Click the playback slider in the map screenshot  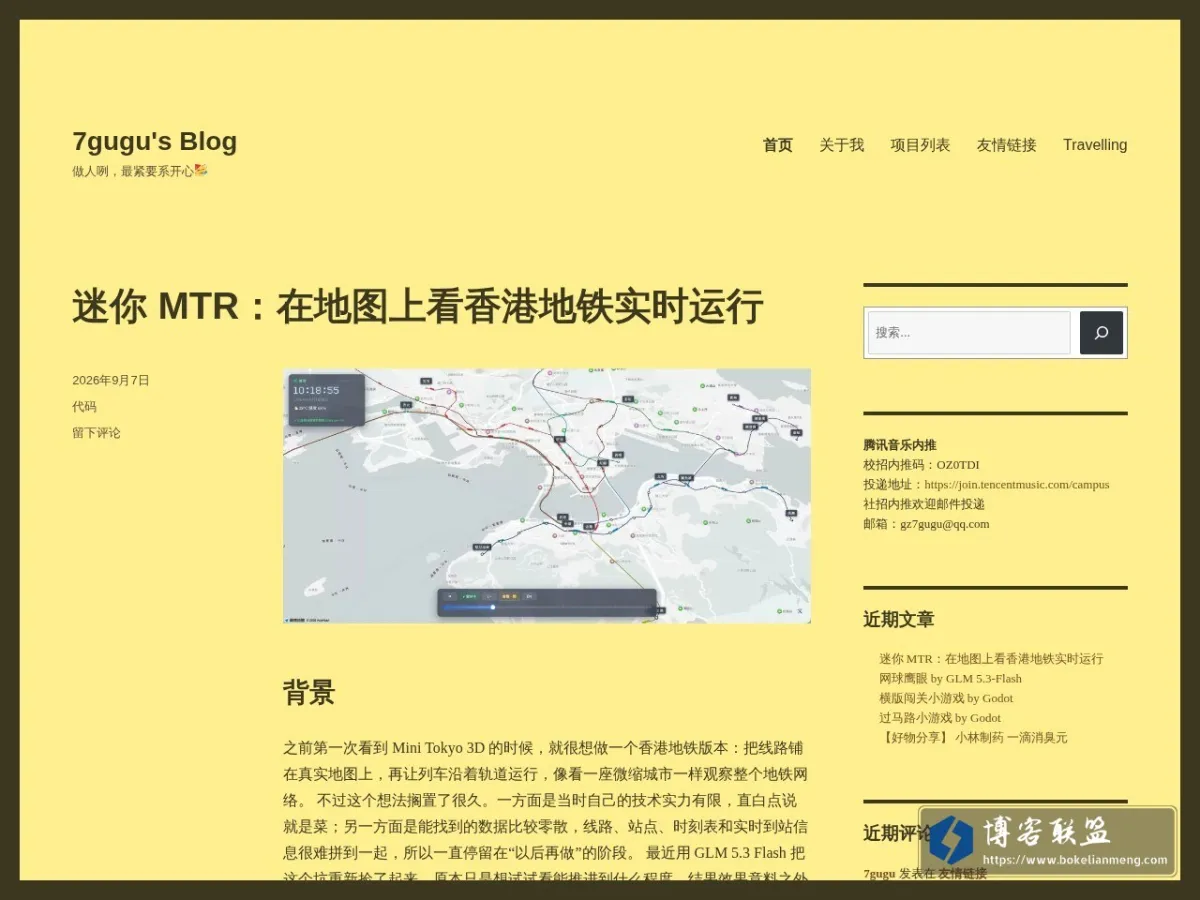point(545,607)
